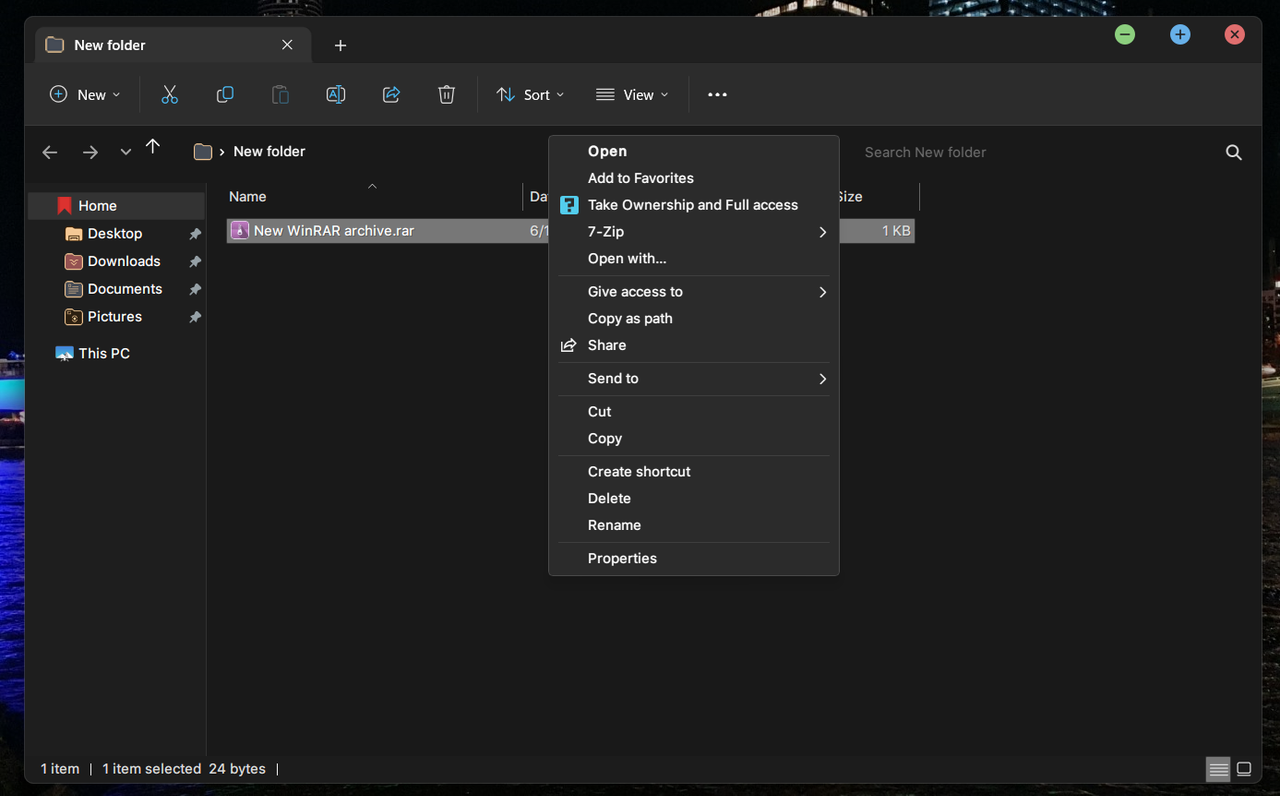
Task: Navigate up to the parent folder
Action: point(153,146)
